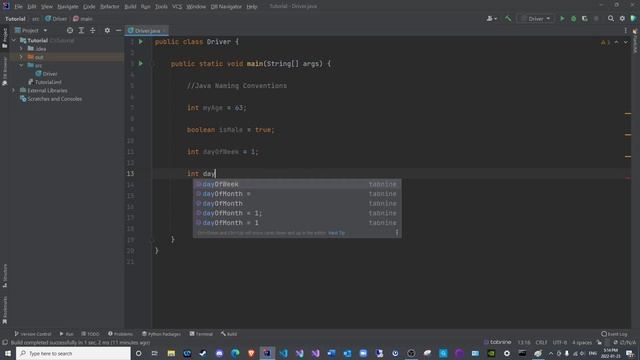This screenshot has width=640, height=360.
Task: Open Steam from the taskbar
Action: point(203,353)
